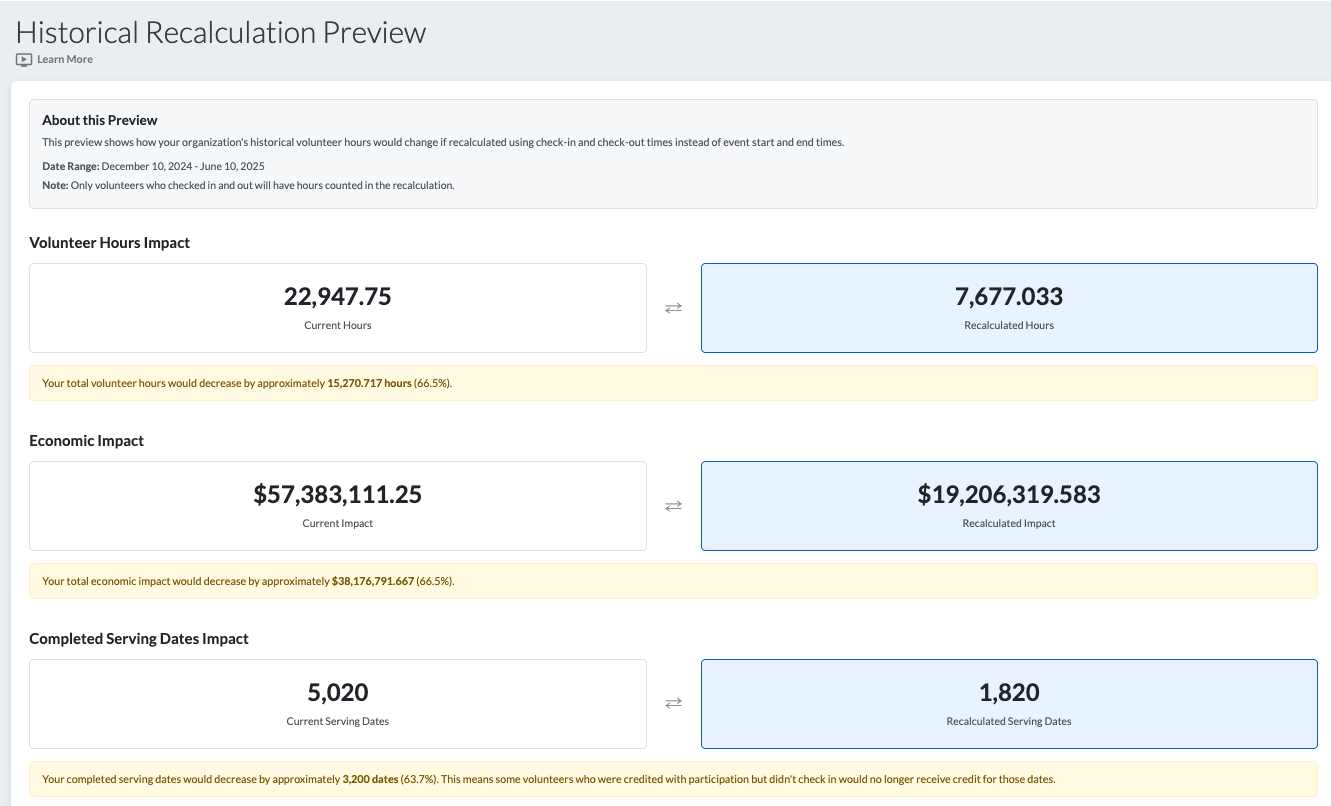This screenshot has width=1331, height=806.
Task: Select the Current Impact card
Action: [x=338, y=506]
